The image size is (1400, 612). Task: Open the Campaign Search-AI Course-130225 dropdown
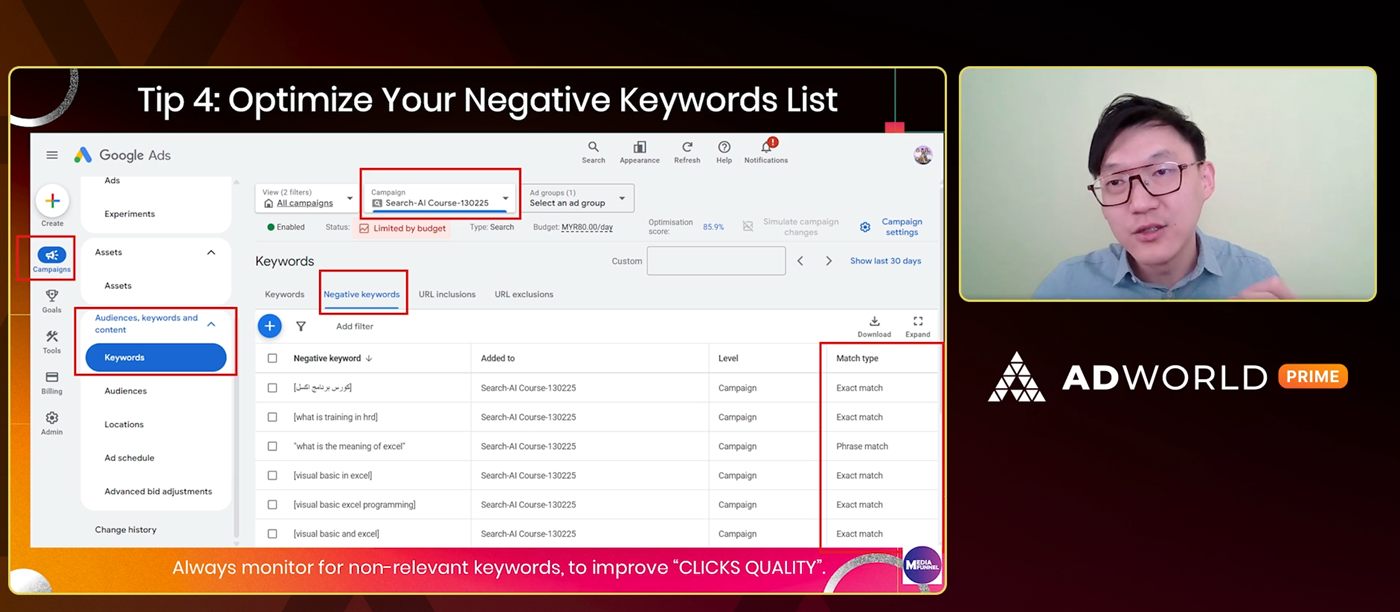(x=440, y=198)
